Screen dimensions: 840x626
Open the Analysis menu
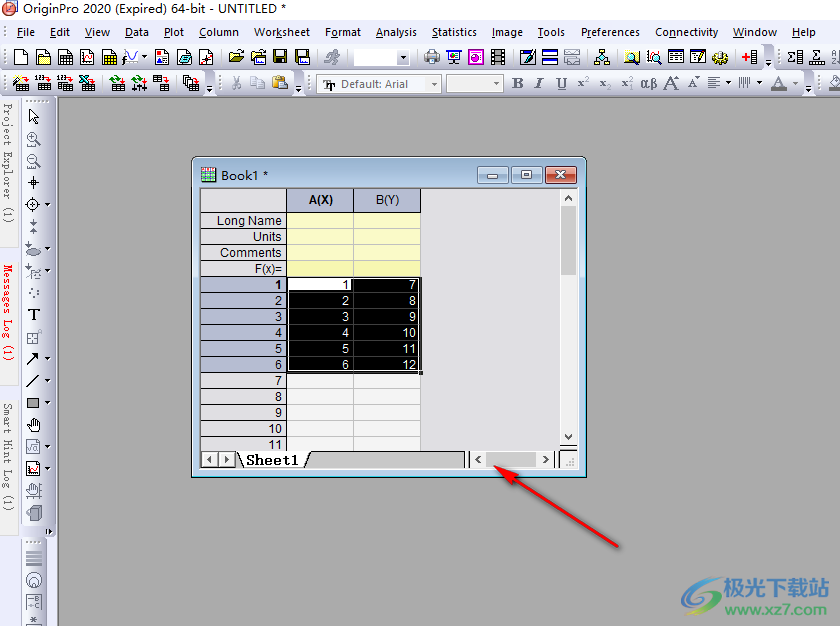tap(396, 32)
